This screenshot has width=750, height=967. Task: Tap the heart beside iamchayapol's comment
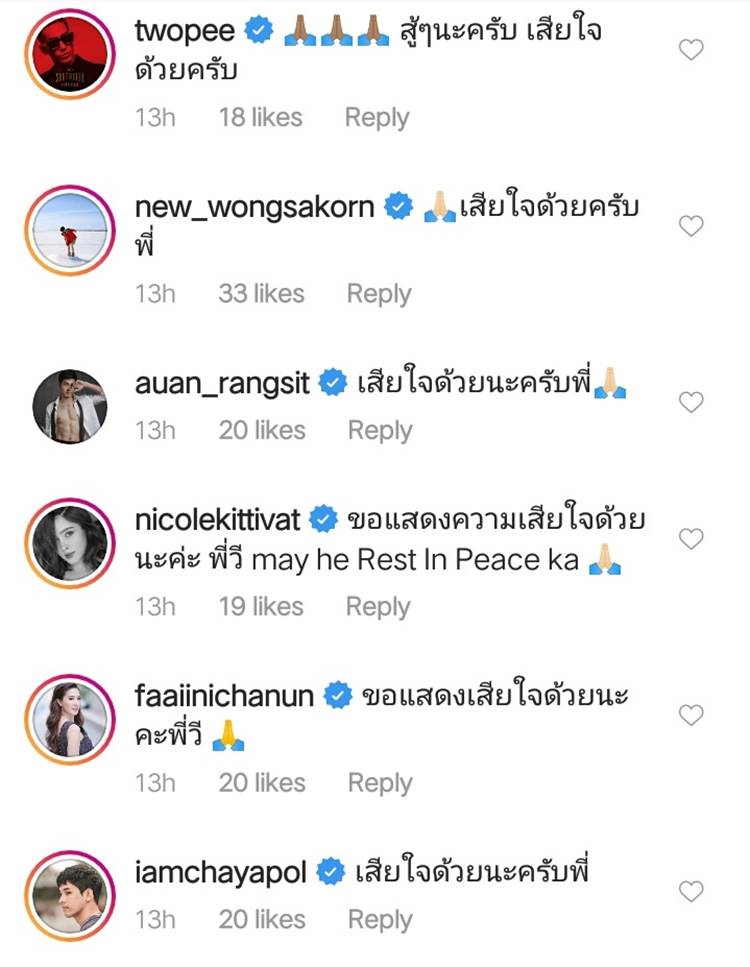pos(691,891)
